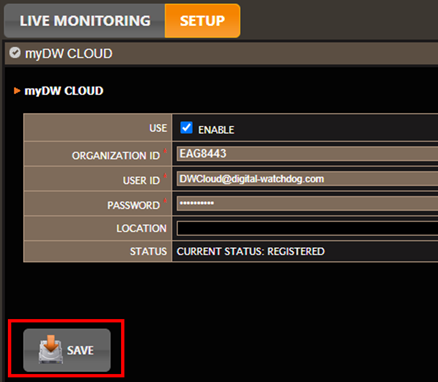Click the bold myDW CLOUD section title

pos(64,91)
